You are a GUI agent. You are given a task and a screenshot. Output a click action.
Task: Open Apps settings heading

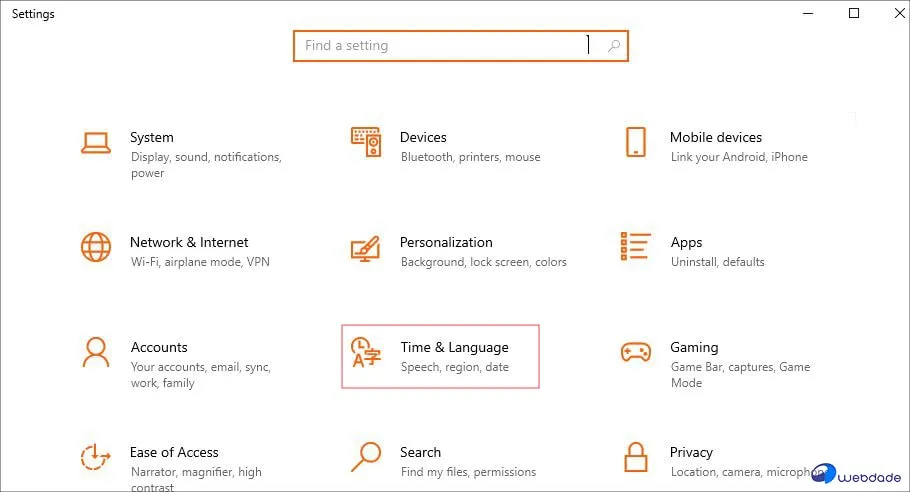click(x=687, y=243)
